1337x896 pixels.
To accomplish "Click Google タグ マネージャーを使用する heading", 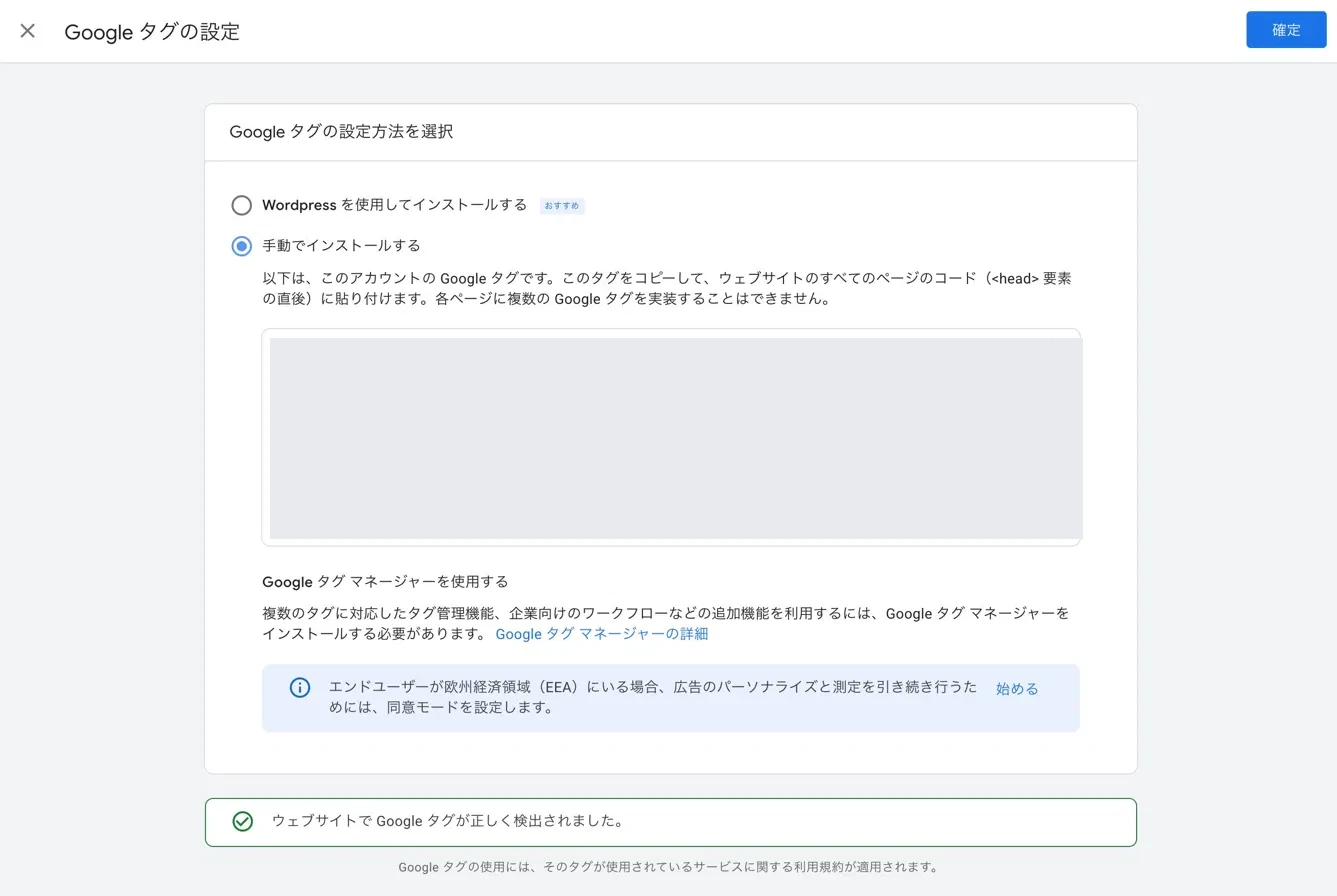I will (x=385, y=581).
